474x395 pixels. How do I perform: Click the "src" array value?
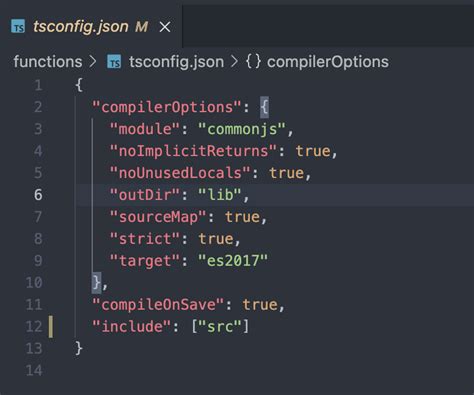tap(220, 327)
